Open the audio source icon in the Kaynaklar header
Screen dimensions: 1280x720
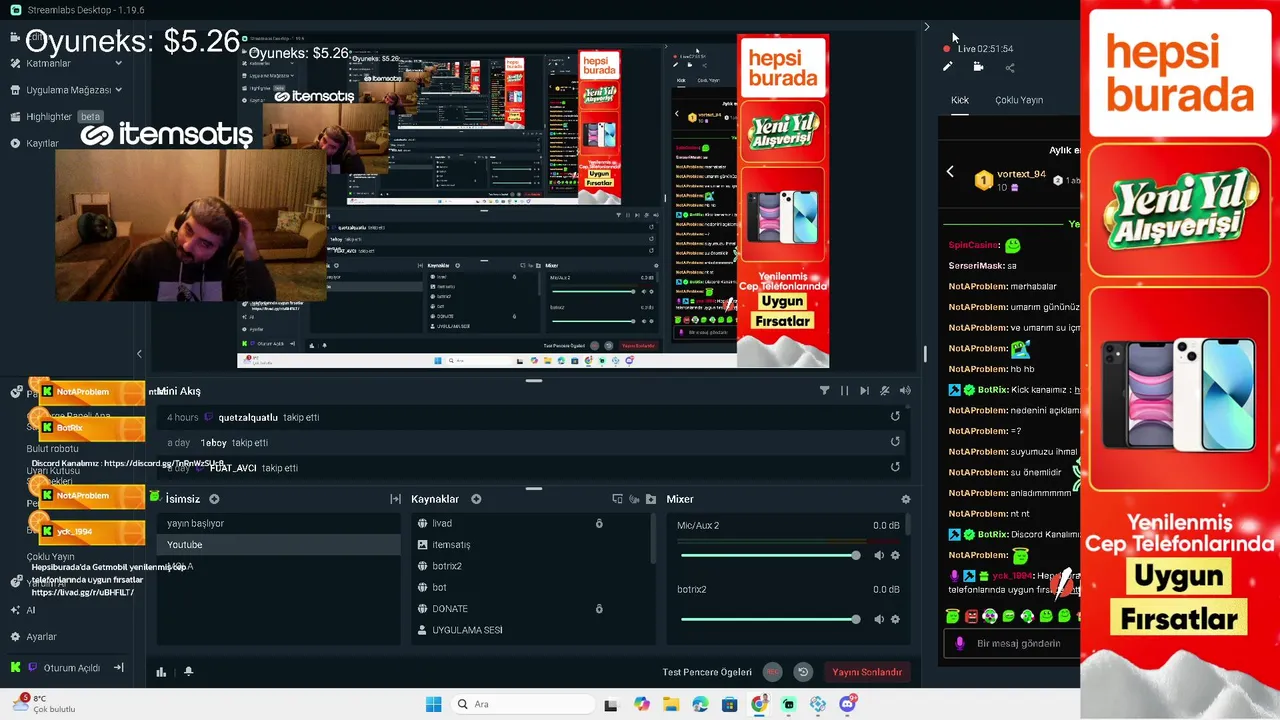point(634,499)
